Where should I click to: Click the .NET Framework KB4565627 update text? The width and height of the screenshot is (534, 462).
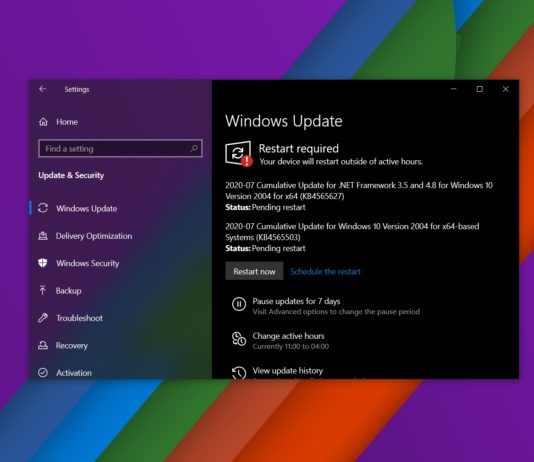pos(359,191)
